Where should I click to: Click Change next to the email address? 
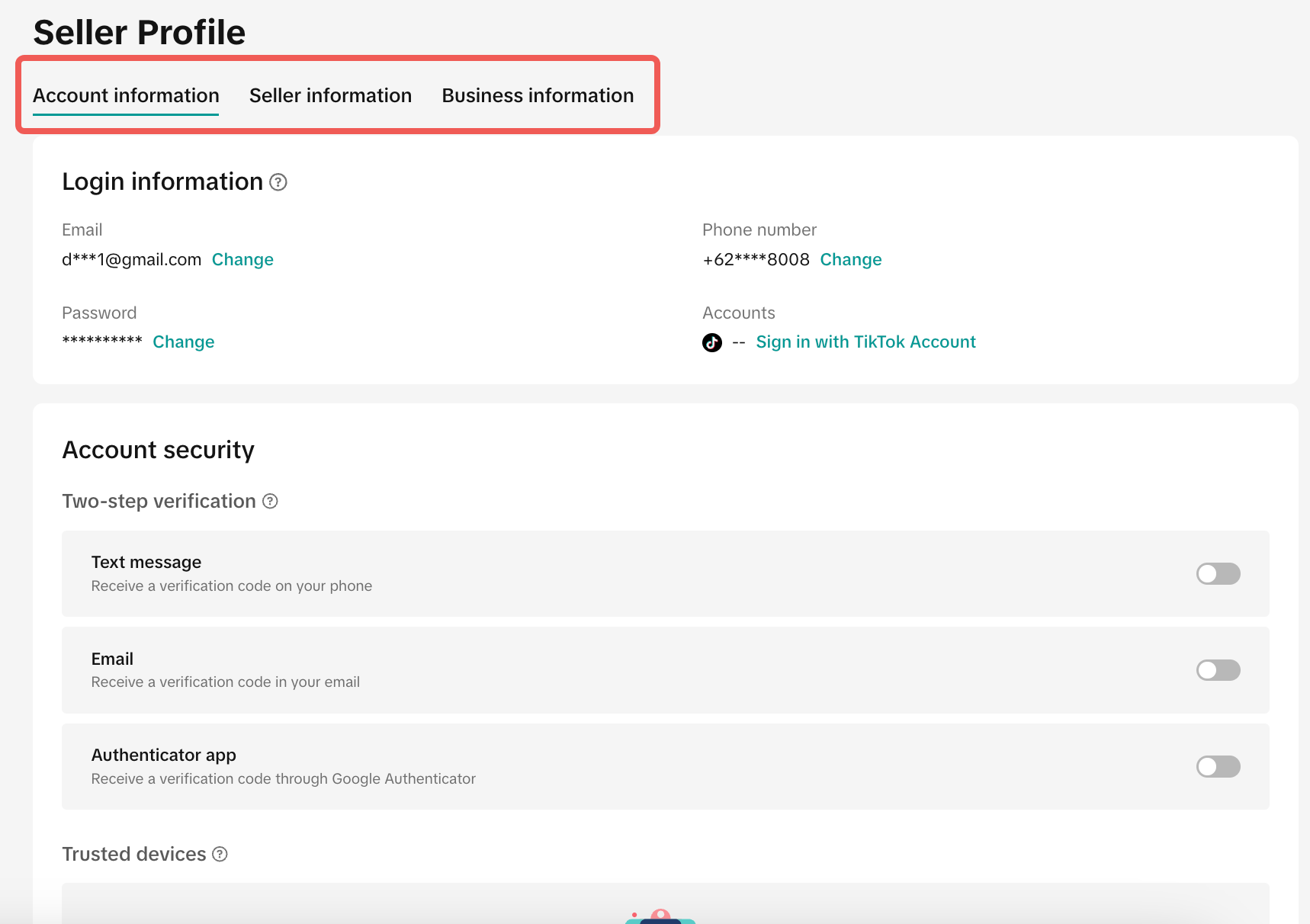(x=242, y=259)
